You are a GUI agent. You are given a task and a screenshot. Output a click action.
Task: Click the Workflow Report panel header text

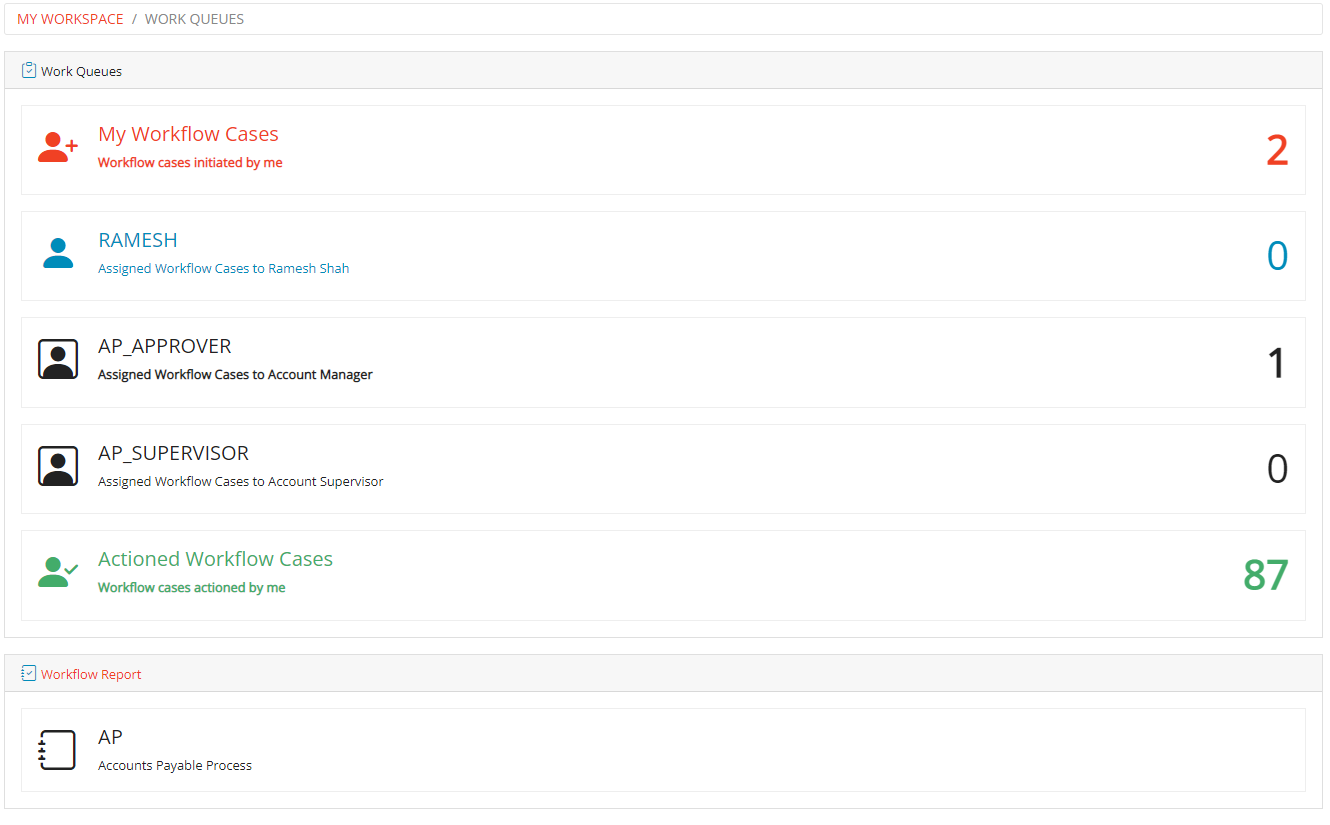[x=91, y=674]
